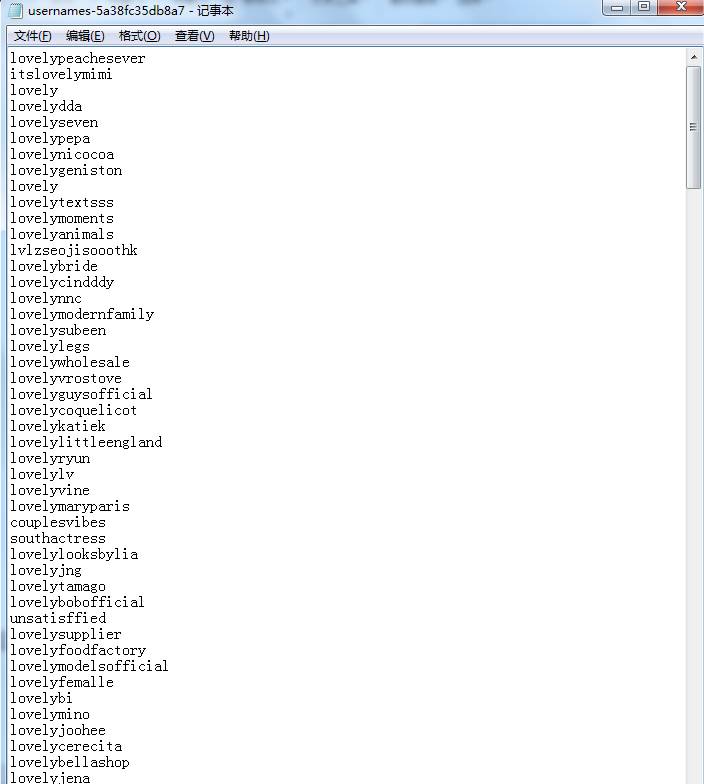Open the 帮助(H) menu

click(x=249, y=36)
